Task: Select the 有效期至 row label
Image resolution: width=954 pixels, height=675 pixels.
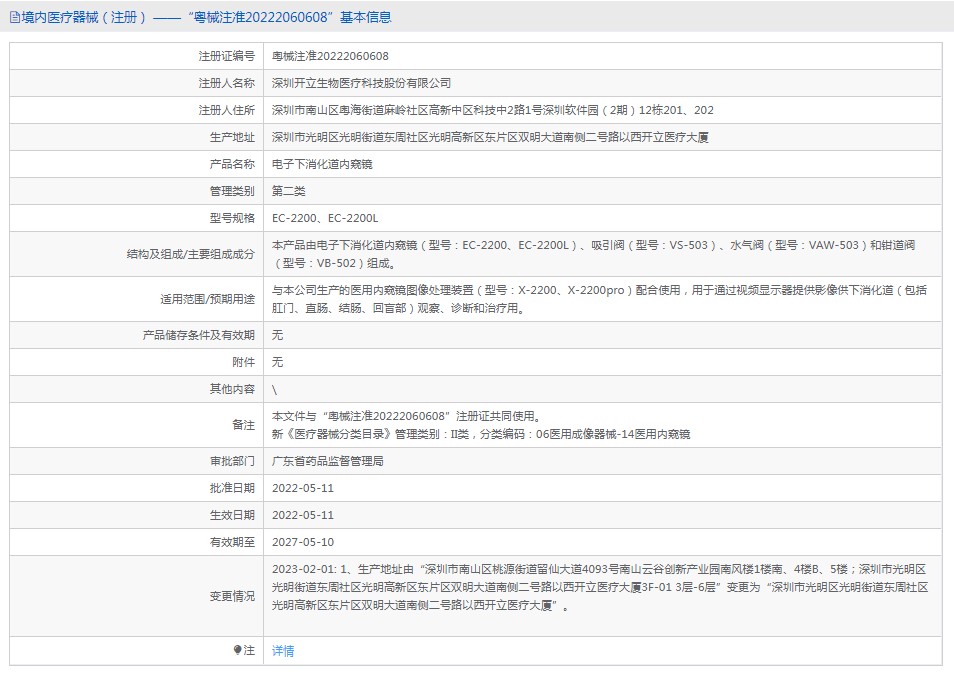Action: (232, 542)
